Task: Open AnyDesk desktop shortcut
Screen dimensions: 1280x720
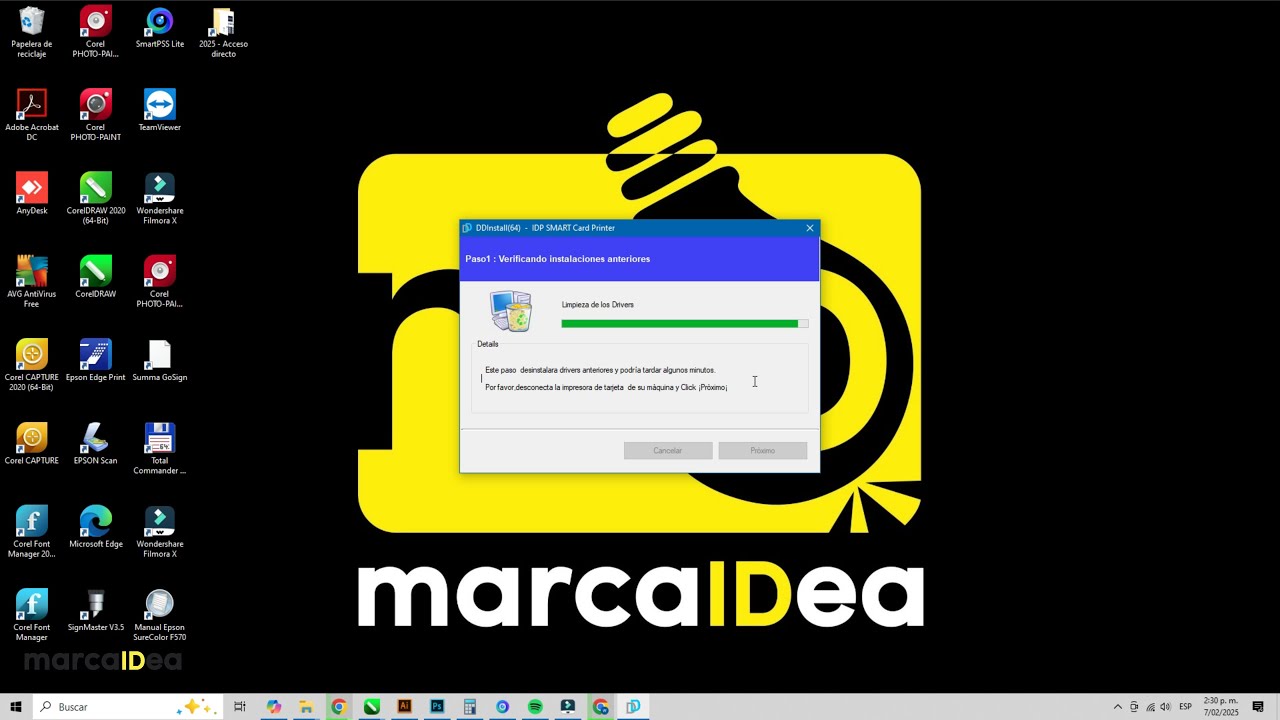Action: click(x=32, y=194)
